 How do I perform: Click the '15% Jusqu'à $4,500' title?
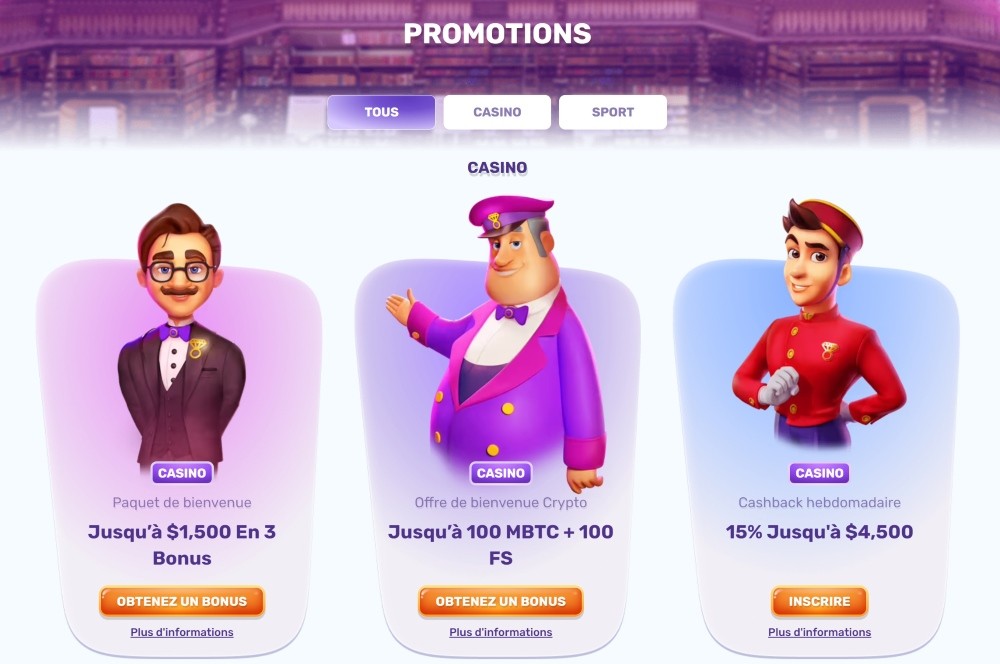click(x=819, y=532)
